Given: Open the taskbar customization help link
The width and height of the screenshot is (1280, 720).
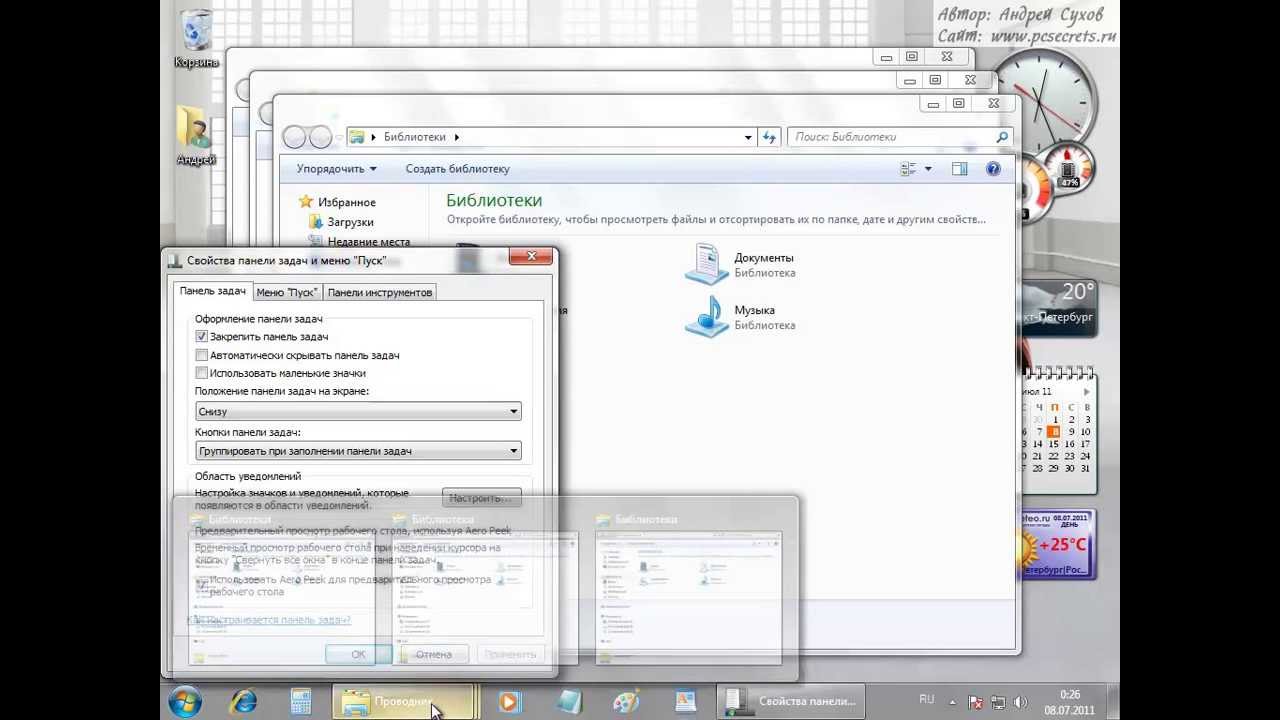Looking at the screenshot, I should click(x=270, y=620).
